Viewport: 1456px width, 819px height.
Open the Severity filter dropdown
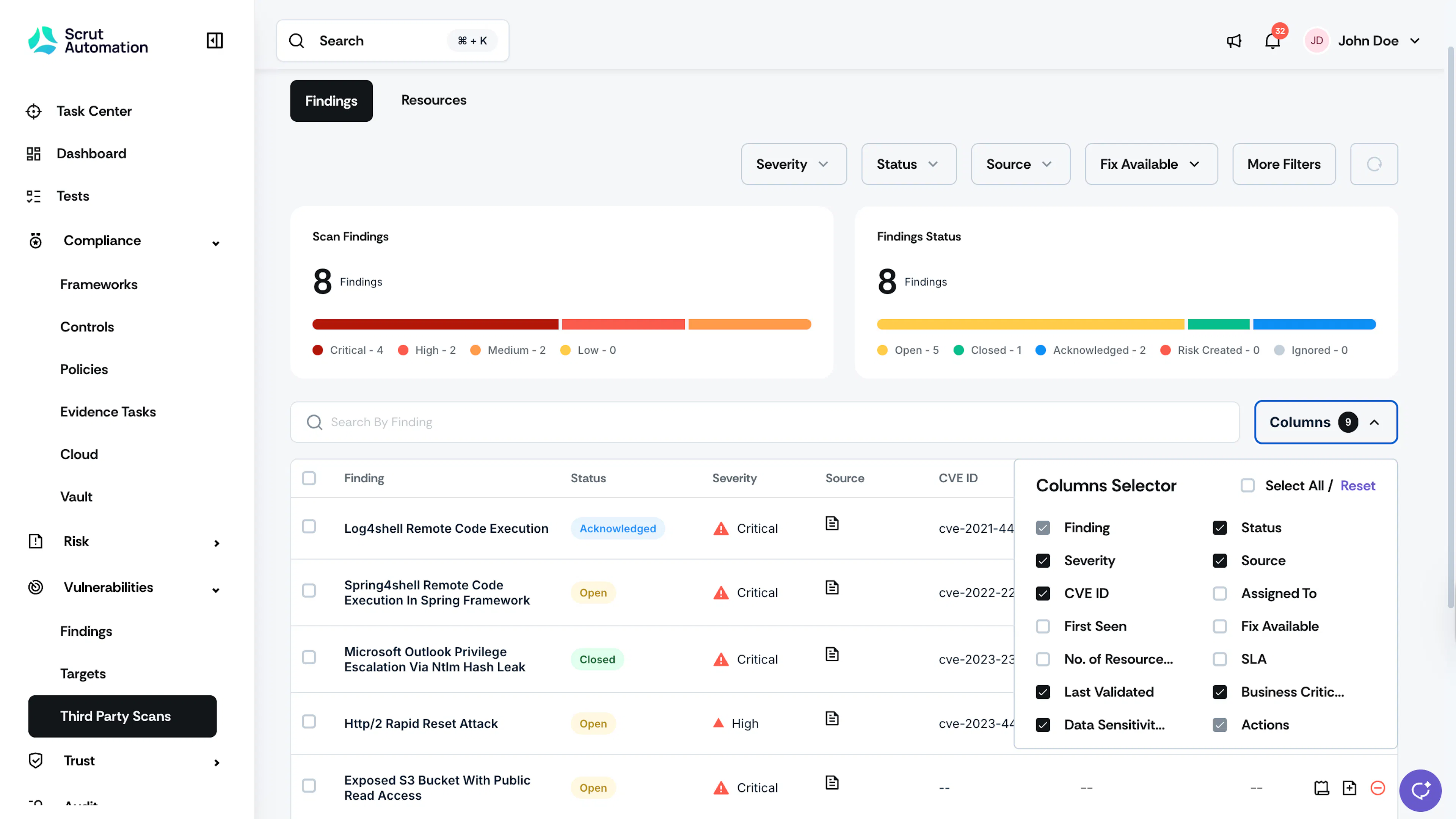click(x=794, y=164)
